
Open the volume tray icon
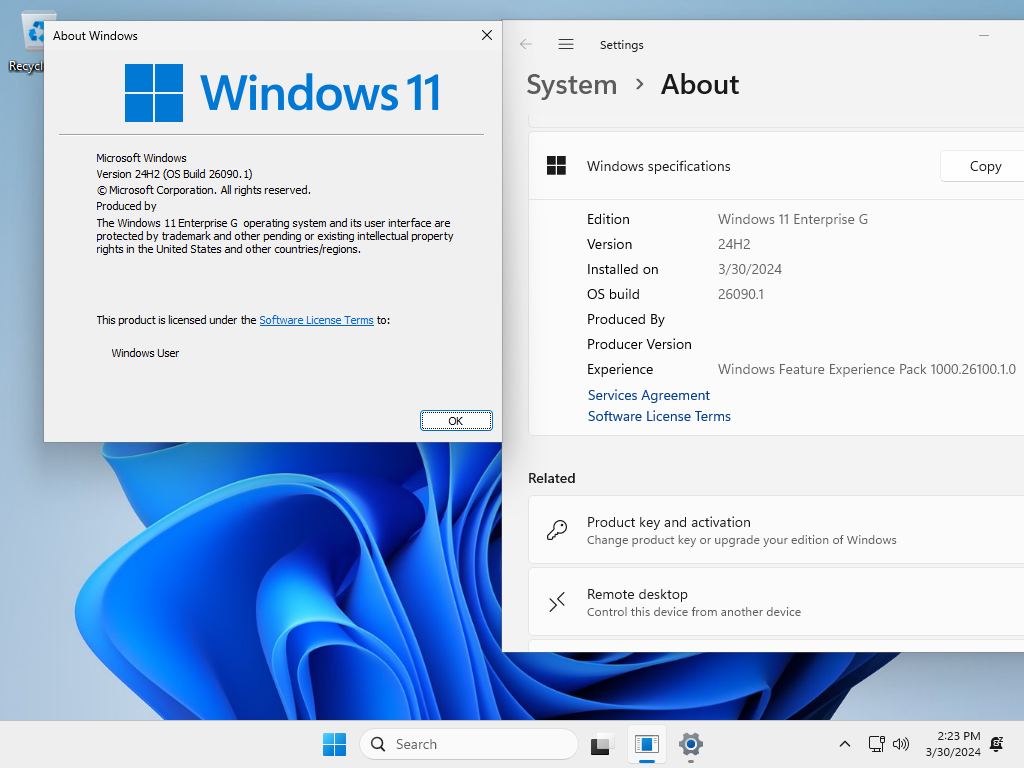click(901, 744)
